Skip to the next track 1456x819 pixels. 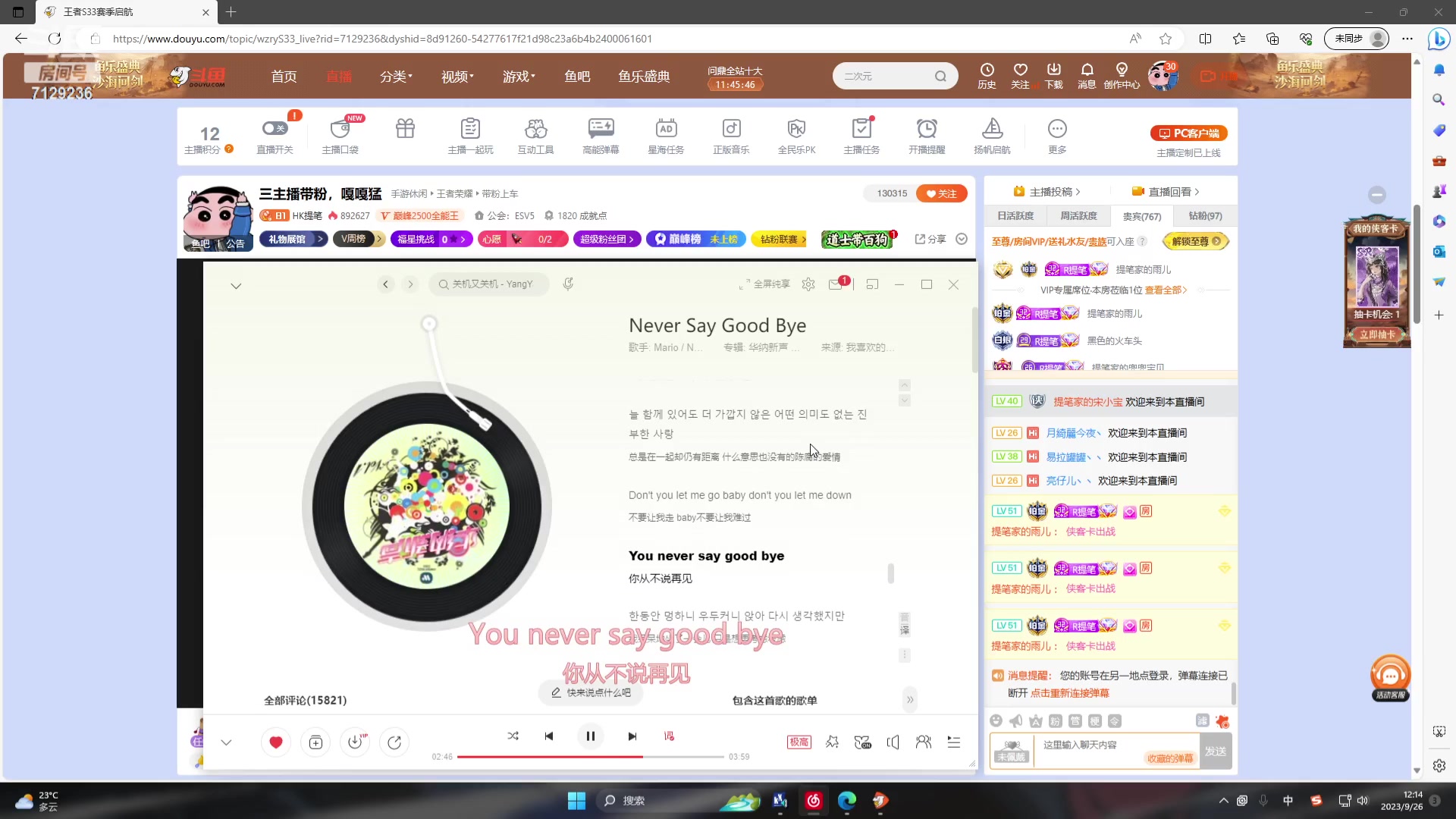point(632,736)
